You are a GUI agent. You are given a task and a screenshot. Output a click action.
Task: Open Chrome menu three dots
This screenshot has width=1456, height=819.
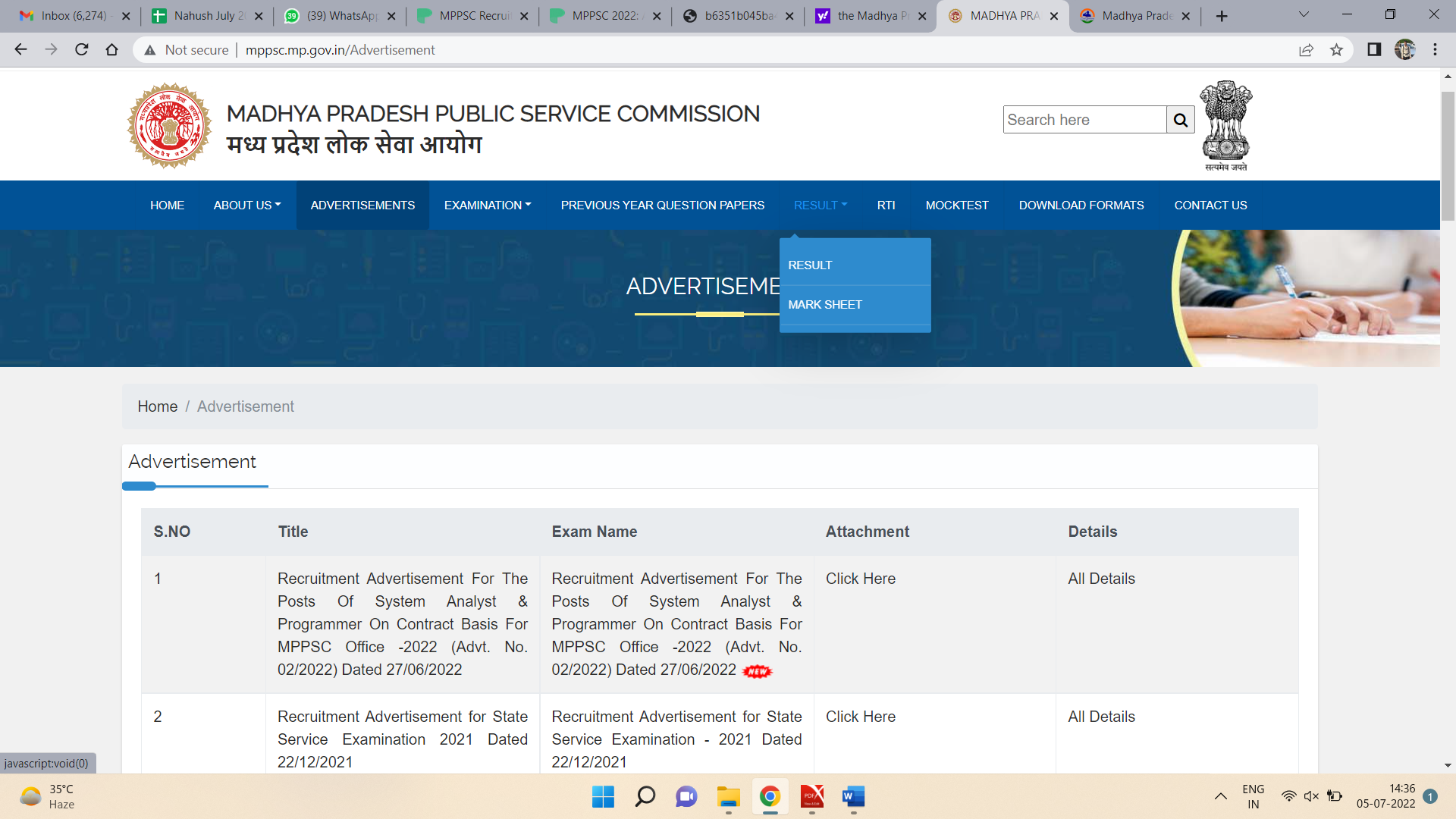click(1435, 50)
